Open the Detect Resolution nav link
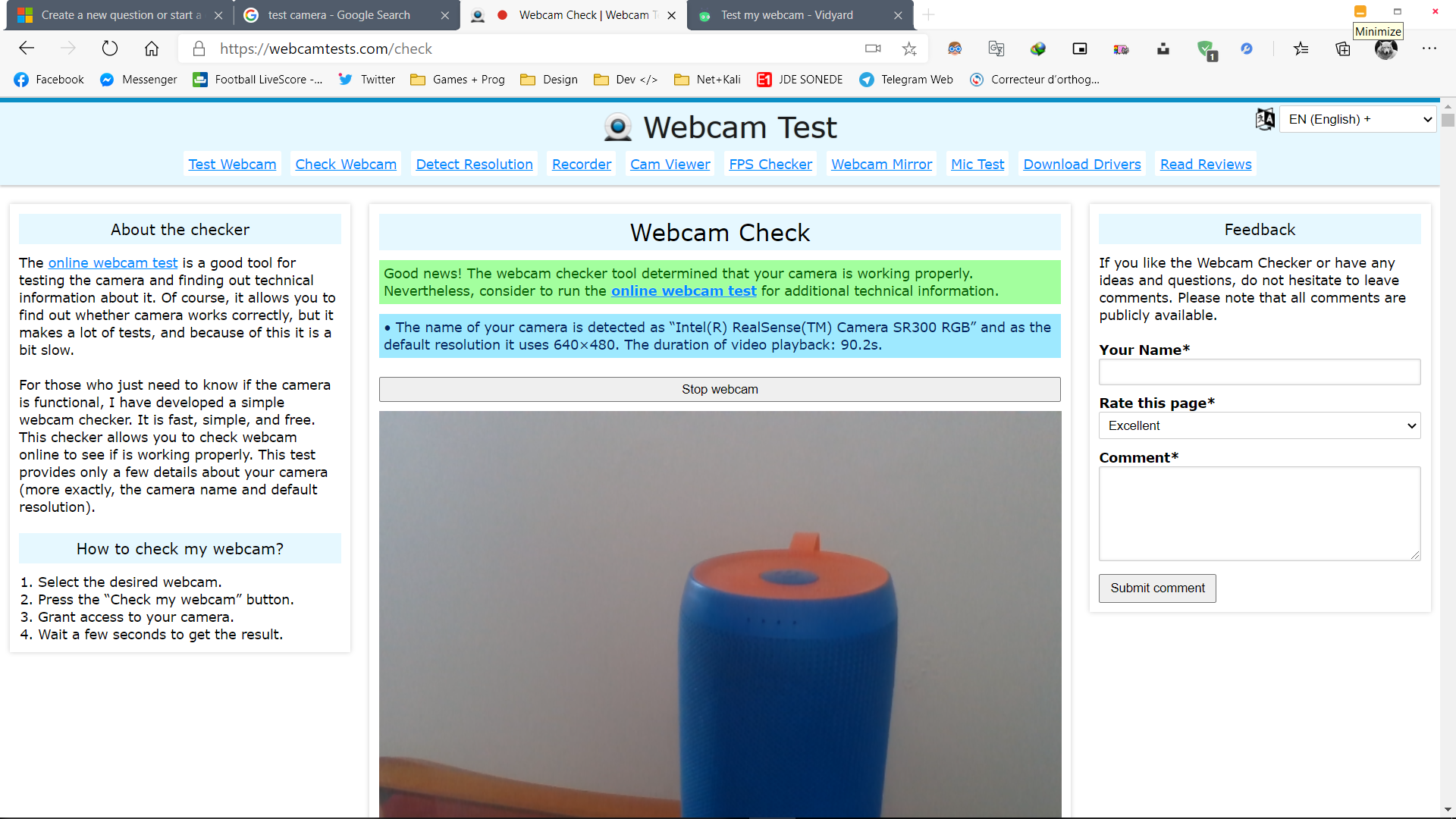Viewport: 1456px width, 819px height. 474,165
